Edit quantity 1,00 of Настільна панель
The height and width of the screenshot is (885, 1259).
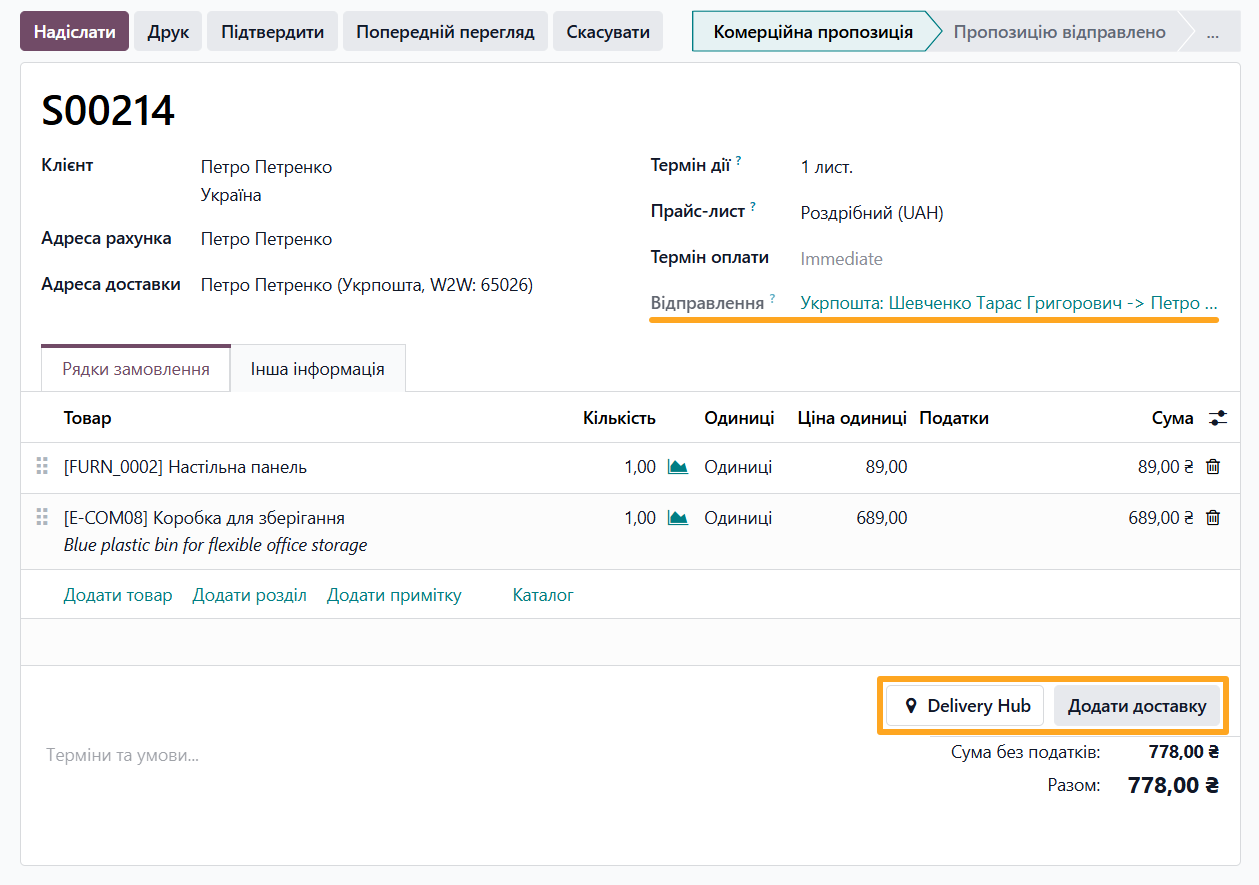[x=640, y=467]
